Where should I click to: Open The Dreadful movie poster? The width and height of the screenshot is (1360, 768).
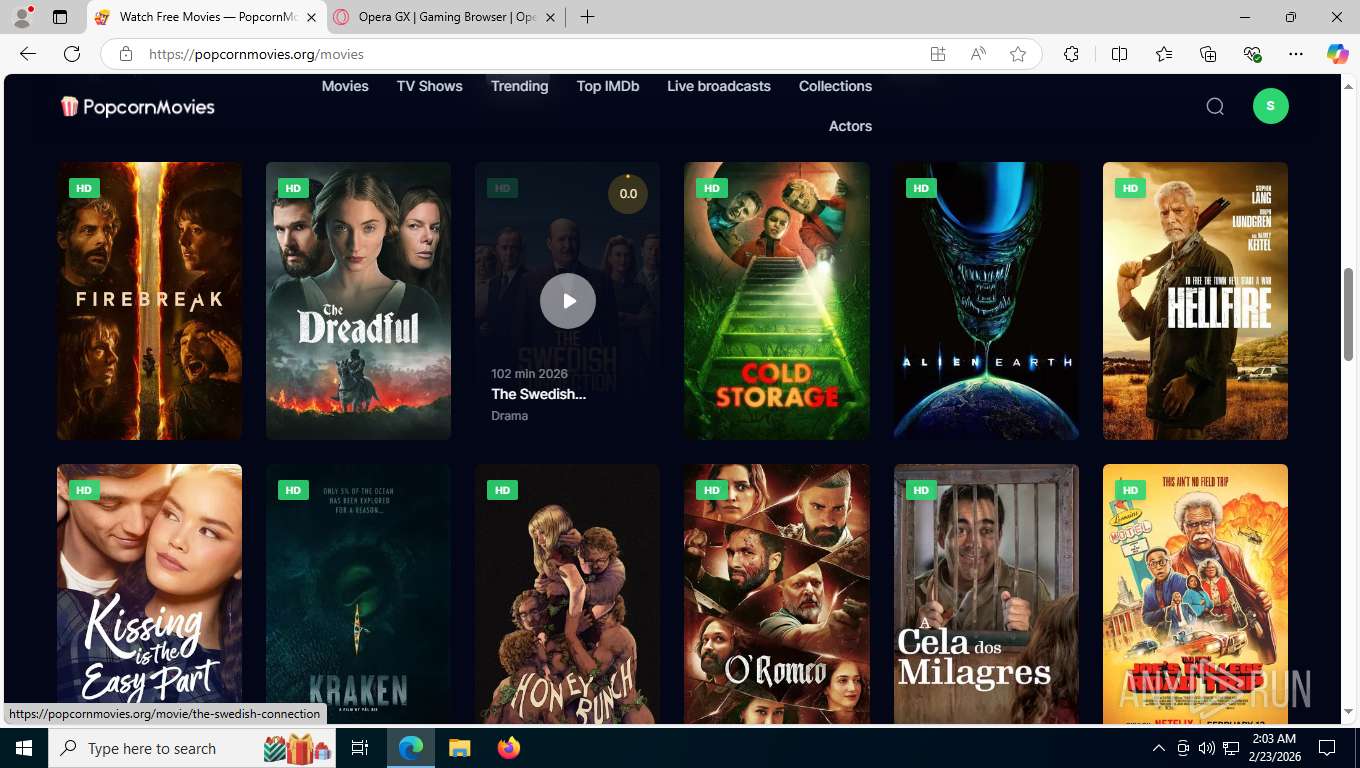tap(358, 301)
